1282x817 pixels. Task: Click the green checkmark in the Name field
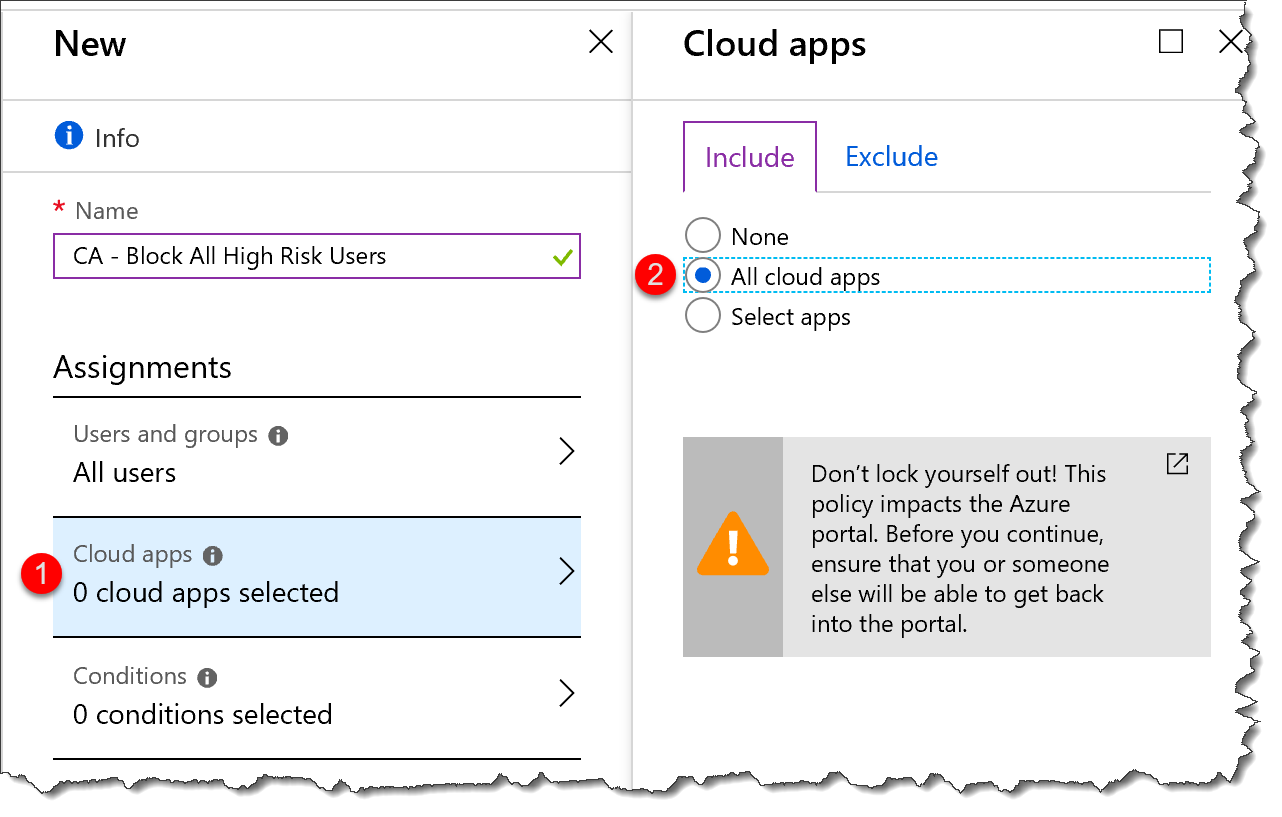(x=563, y=256)
